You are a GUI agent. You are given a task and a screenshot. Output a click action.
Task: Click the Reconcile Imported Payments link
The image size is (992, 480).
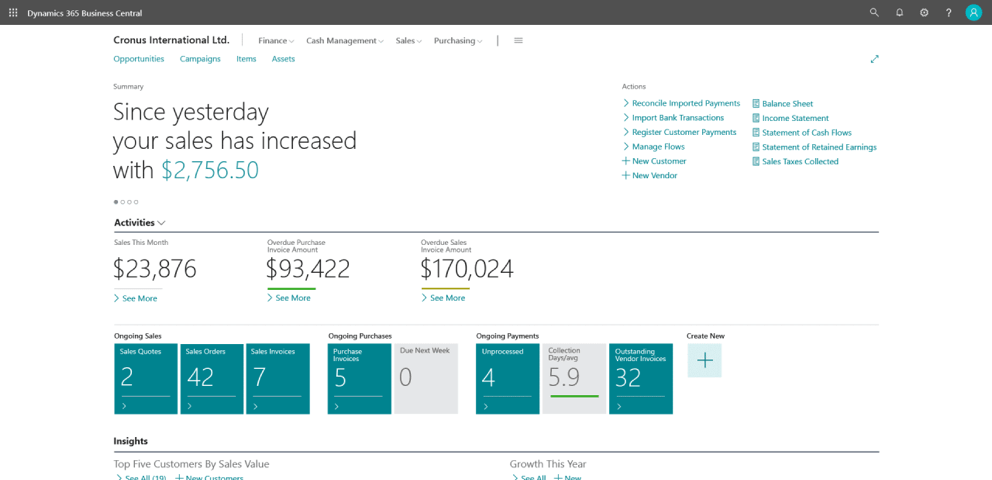coord(685,103)
